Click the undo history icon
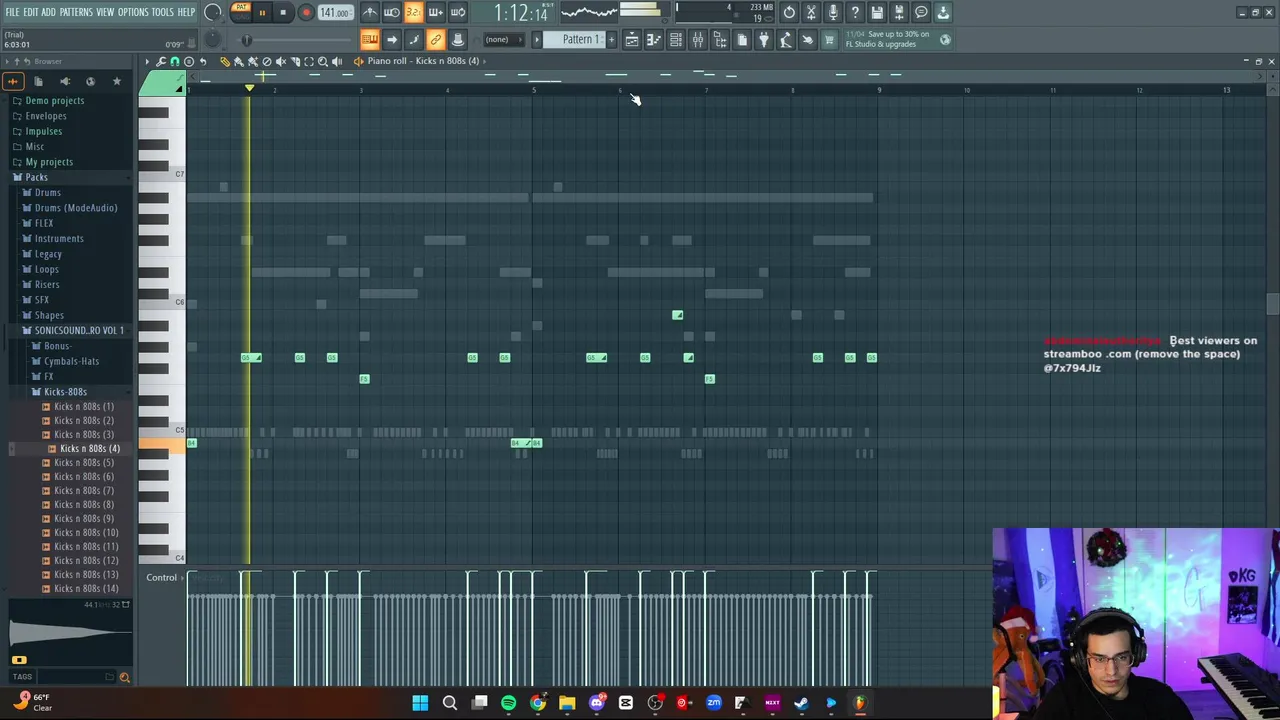1280x720 pixels. click(789, 13)
